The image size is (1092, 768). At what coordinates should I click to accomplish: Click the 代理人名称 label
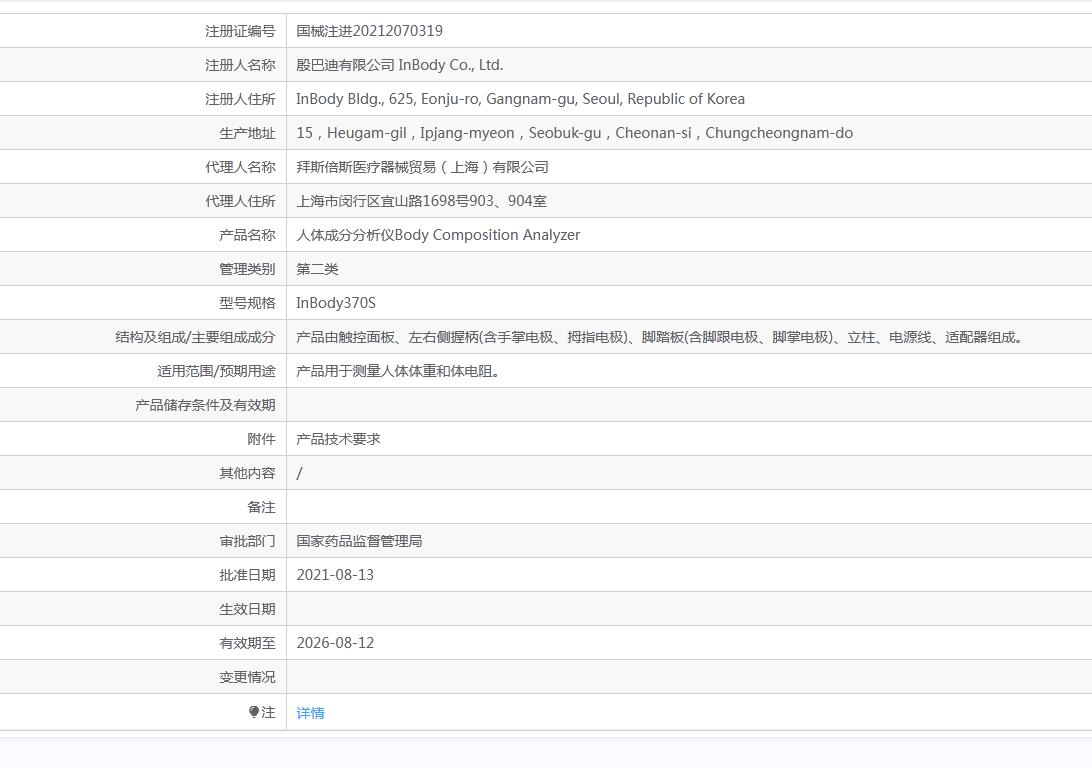tap(240, 167)
